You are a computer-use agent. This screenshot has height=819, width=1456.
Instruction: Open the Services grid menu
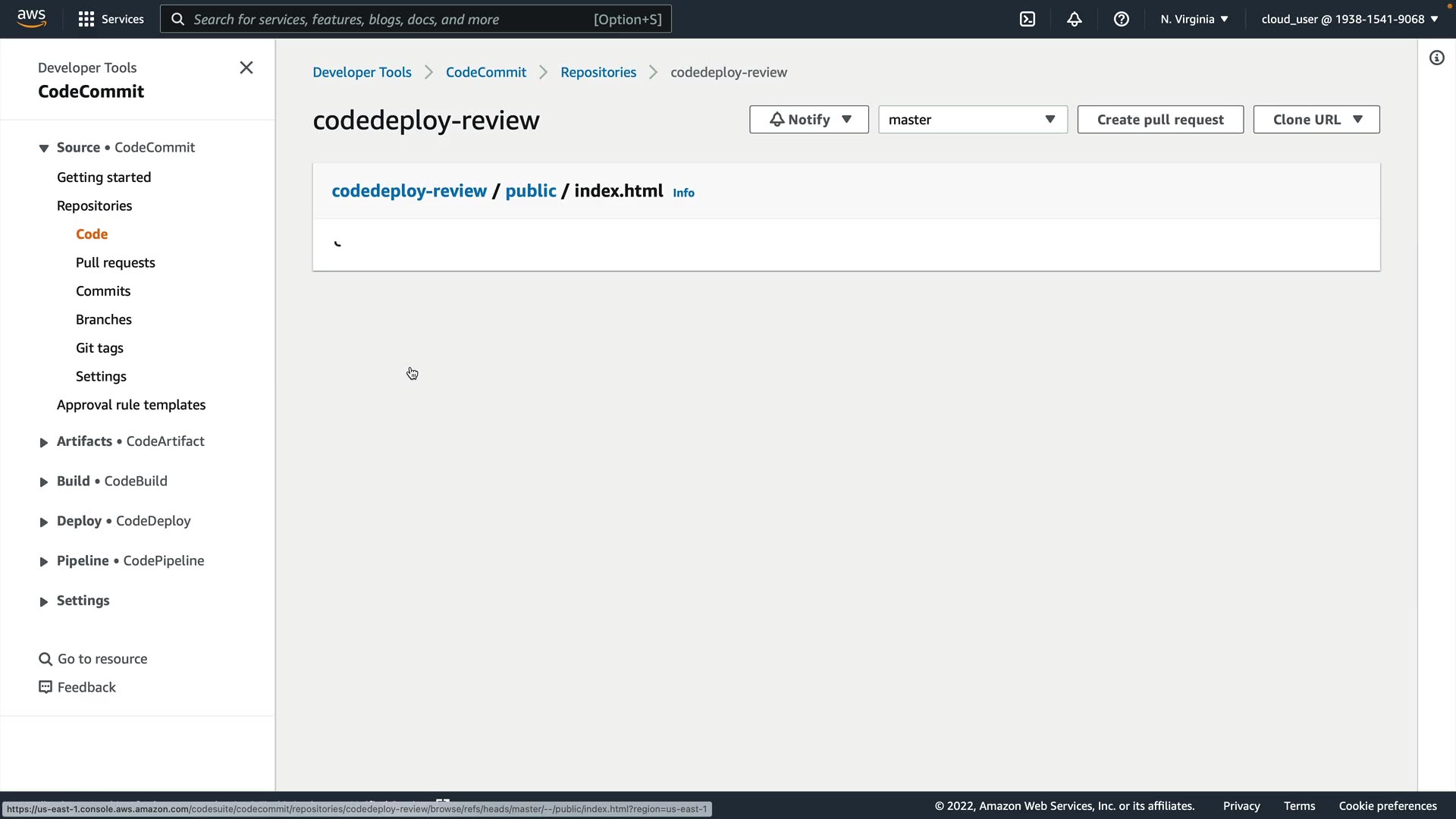click(x=111, y=19)
